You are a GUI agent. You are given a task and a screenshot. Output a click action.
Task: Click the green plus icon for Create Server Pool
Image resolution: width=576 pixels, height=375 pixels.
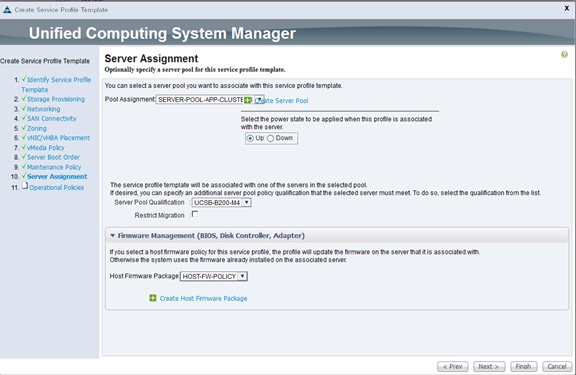coord(248,100)
